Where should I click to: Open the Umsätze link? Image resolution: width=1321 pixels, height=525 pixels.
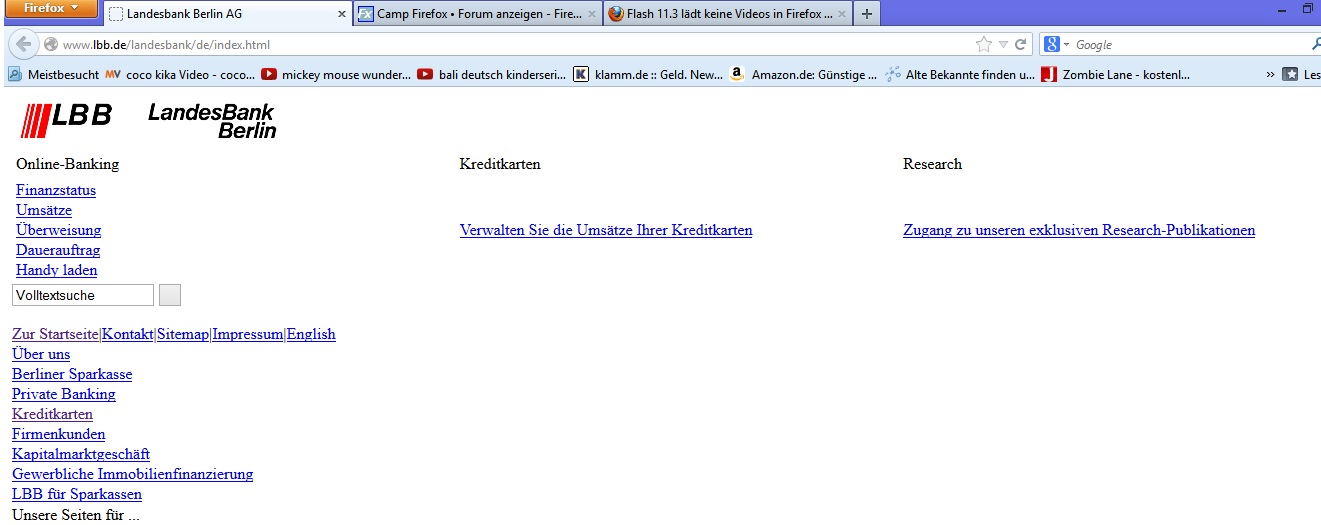[x=44, y=210]
